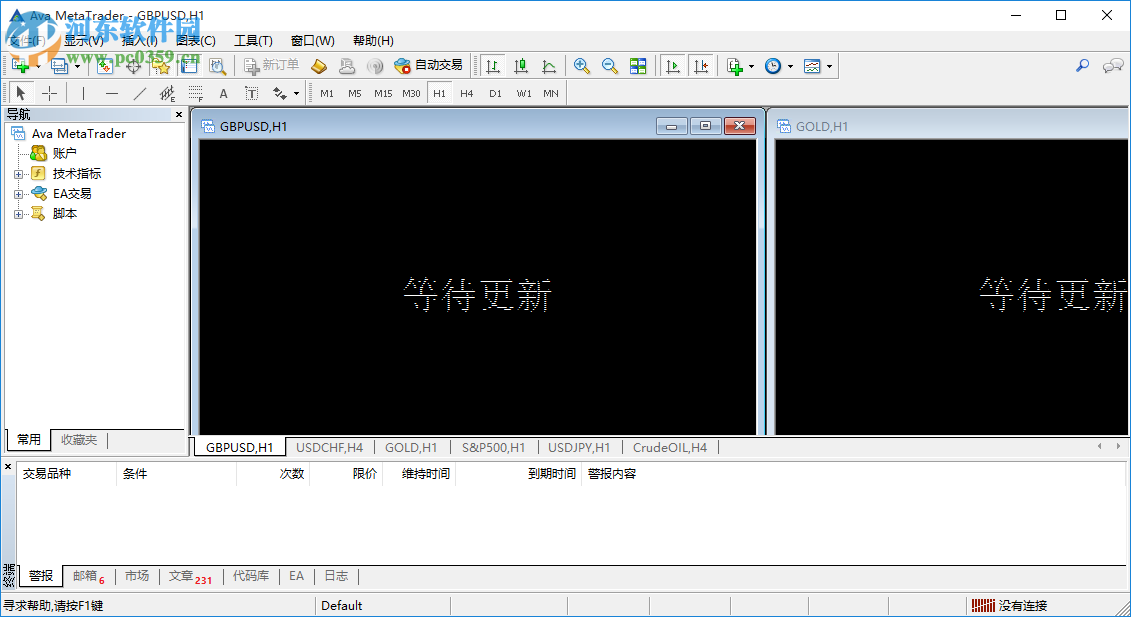Enable chart auto scroll
Screen dimensions: 1131x617
[x=673, y=65]
